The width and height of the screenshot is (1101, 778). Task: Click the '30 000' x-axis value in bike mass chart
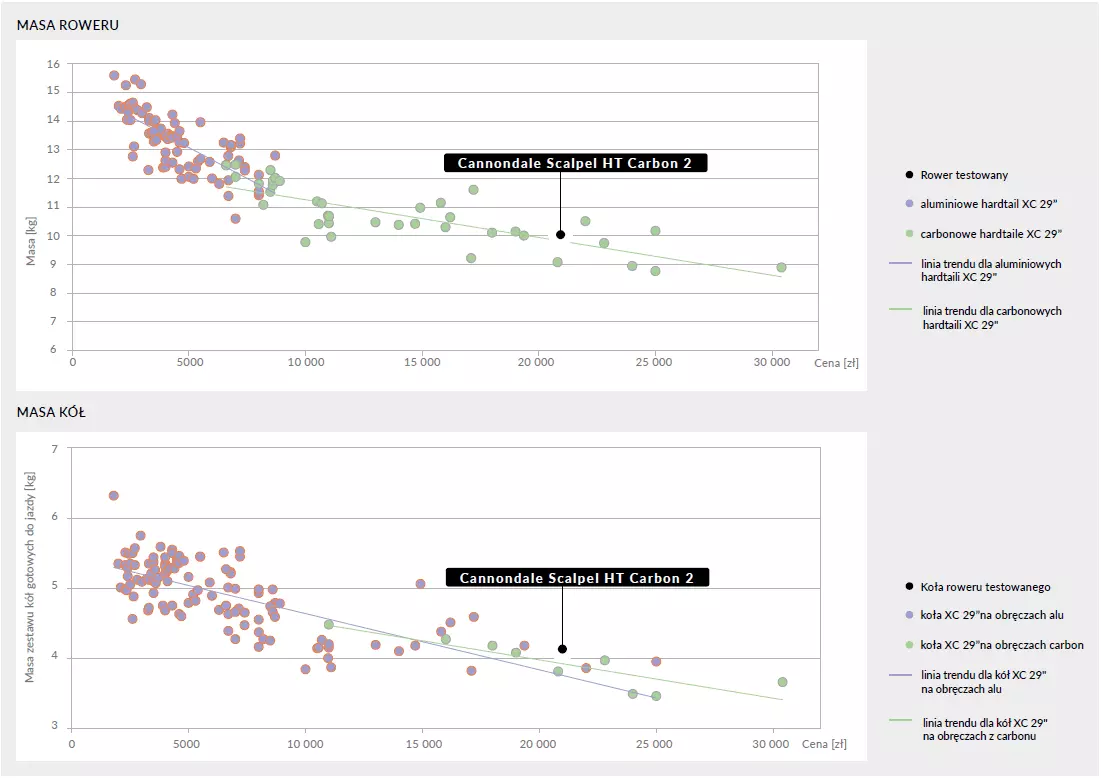[772, 362]
